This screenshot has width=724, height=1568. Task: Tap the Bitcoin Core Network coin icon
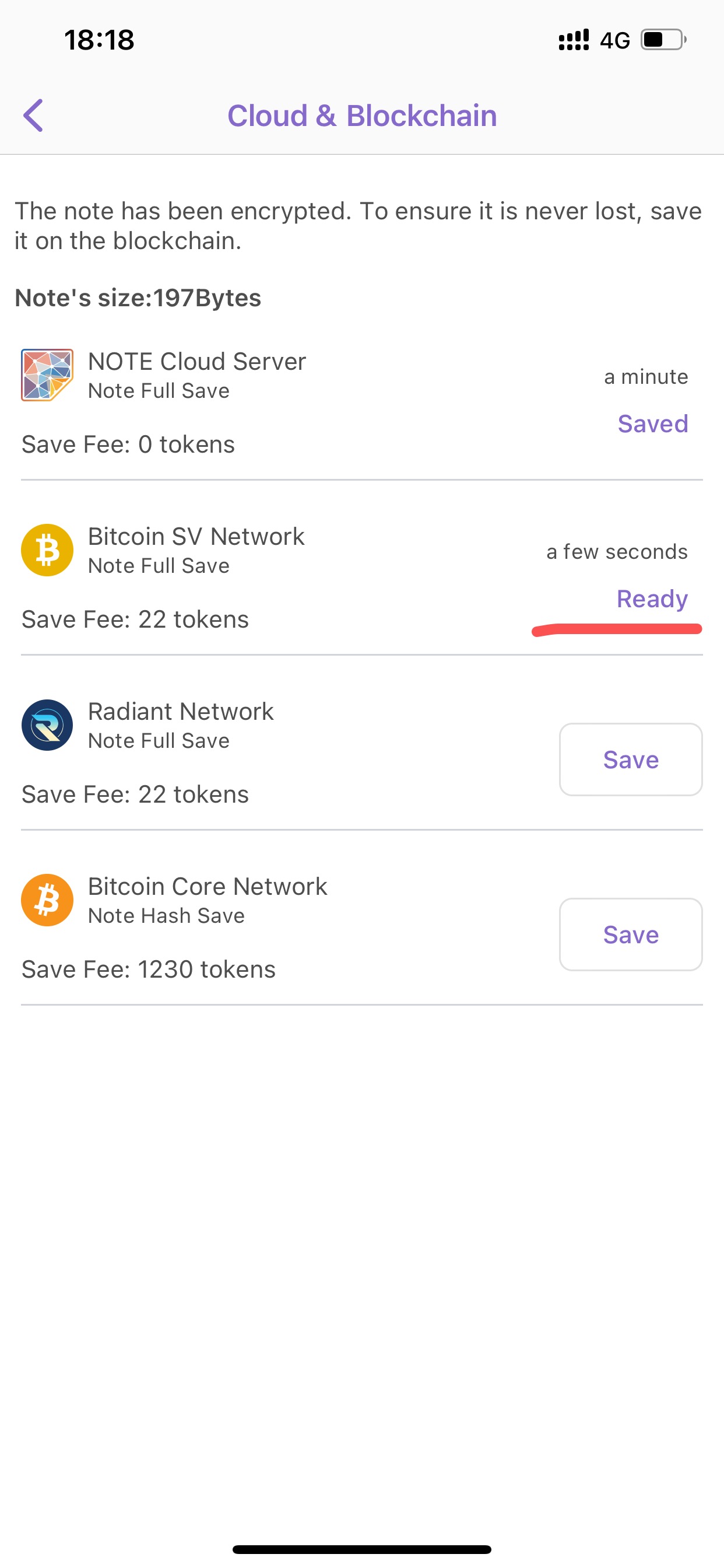(x=47, y=900)
